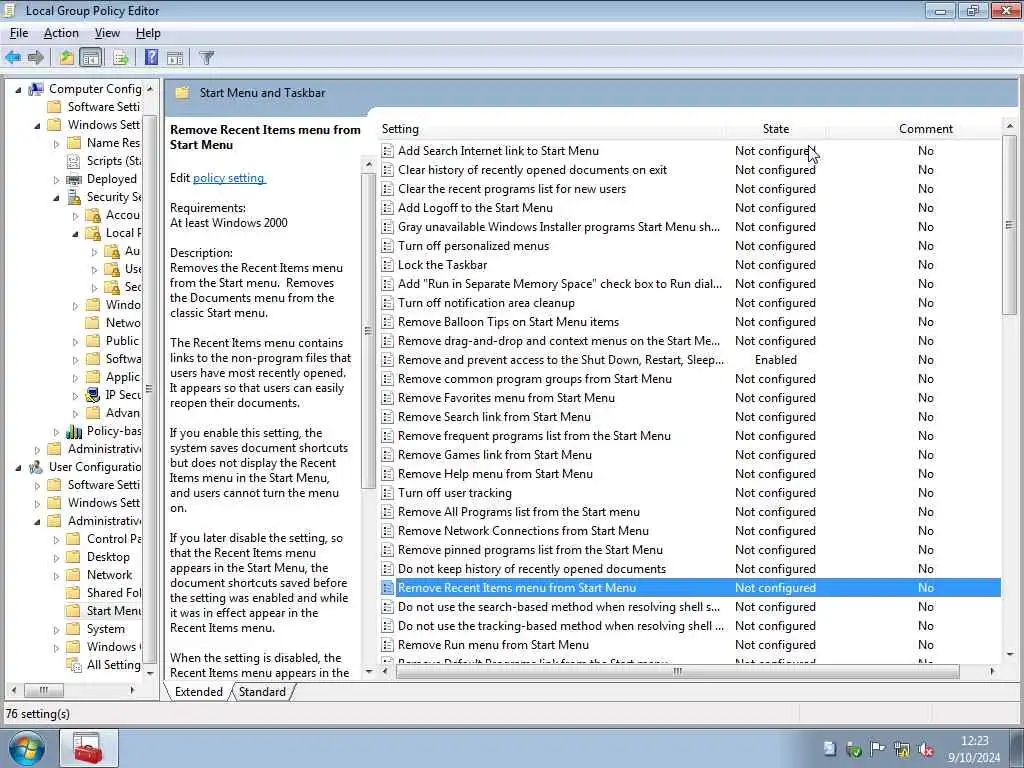Select the Shared Folders tree item
The height and width of the screenshot is (768, 1024).
pyautogui.click(x=114, y=592)
